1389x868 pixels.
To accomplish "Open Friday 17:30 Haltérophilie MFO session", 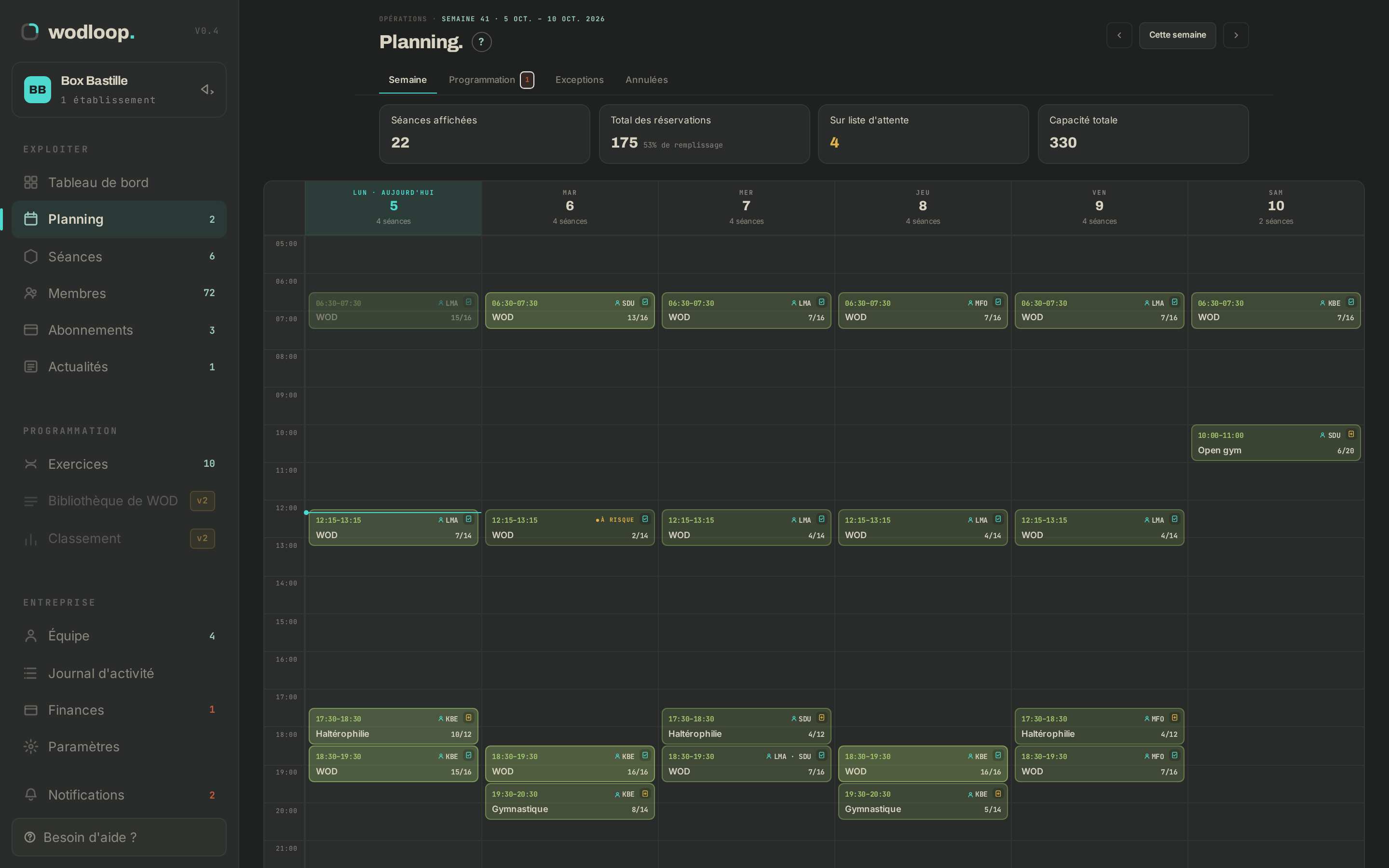I will (1099, 726).
